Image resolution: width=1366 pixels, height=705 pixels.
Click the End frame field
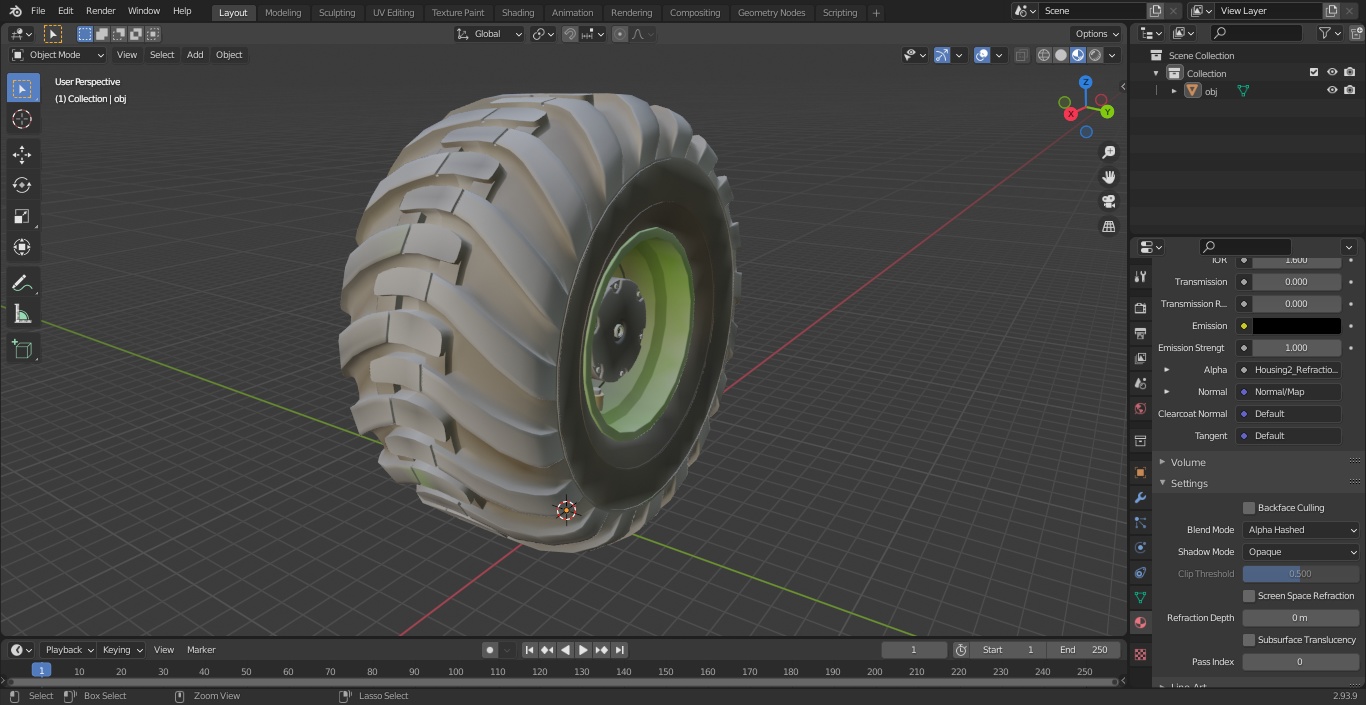click(x=1083, y=650)
